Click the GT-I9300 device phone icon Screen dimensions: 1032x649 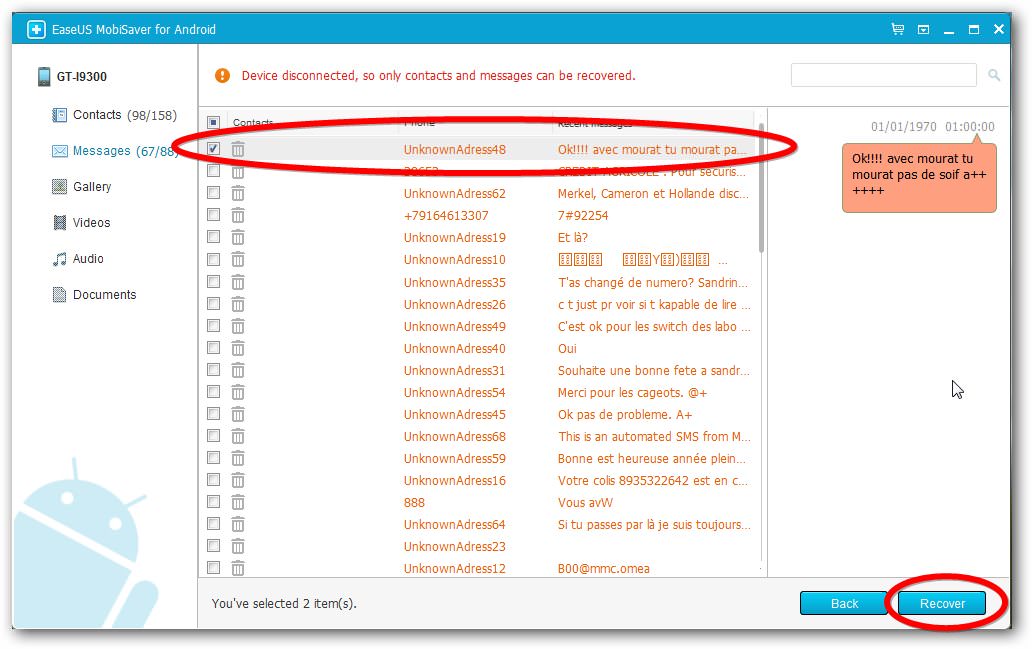(43, 76)
